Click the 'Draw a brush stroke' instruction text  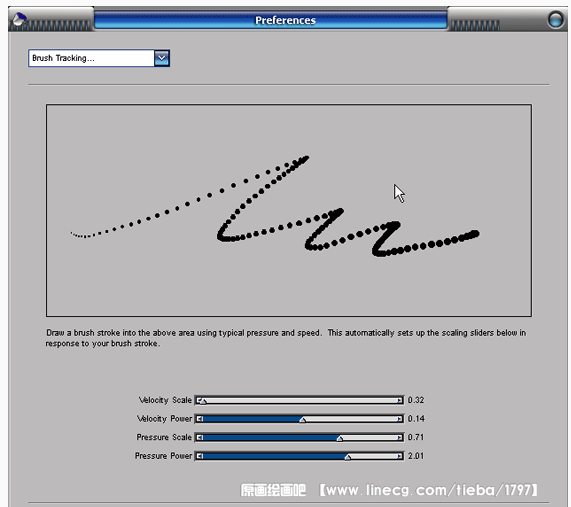[x=286, y=338]
